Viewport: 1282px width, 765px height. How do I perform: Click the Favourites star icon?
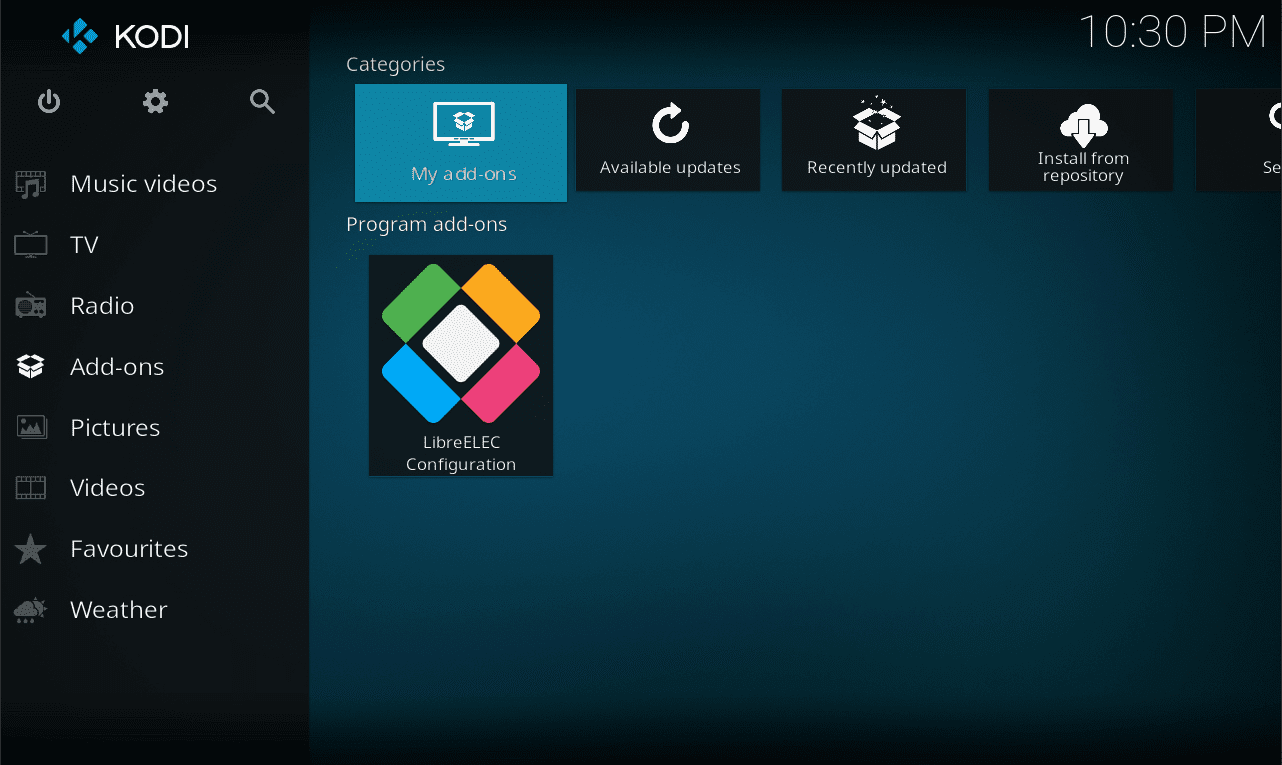click(x=31, y=549)
